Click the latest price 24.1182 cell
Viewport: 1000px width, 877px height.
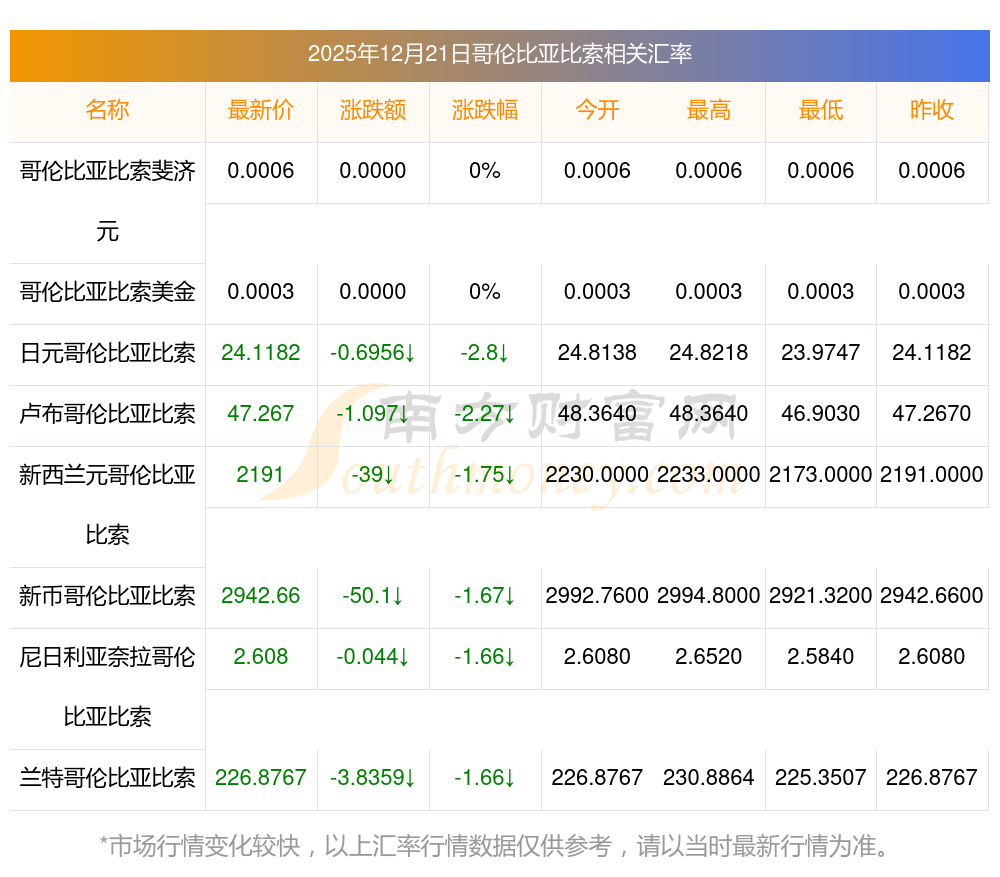(261, 353)
